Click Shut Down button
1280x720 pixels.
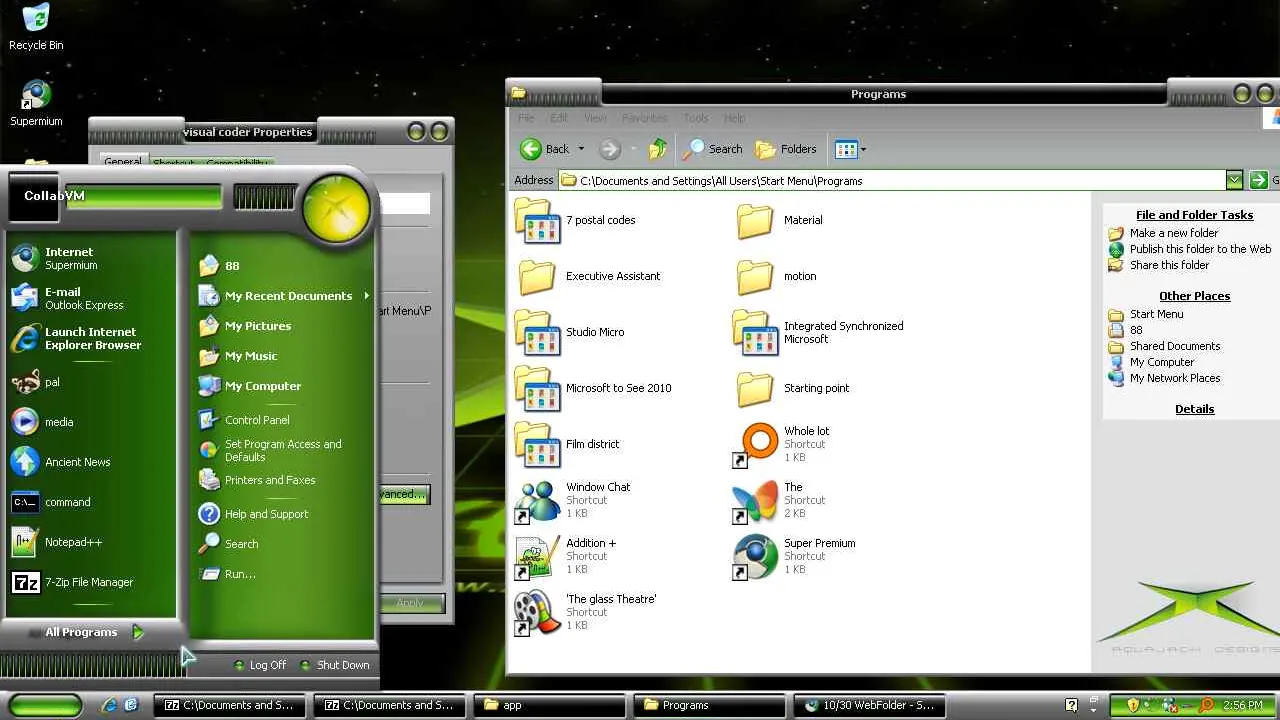tap(334, 665)
